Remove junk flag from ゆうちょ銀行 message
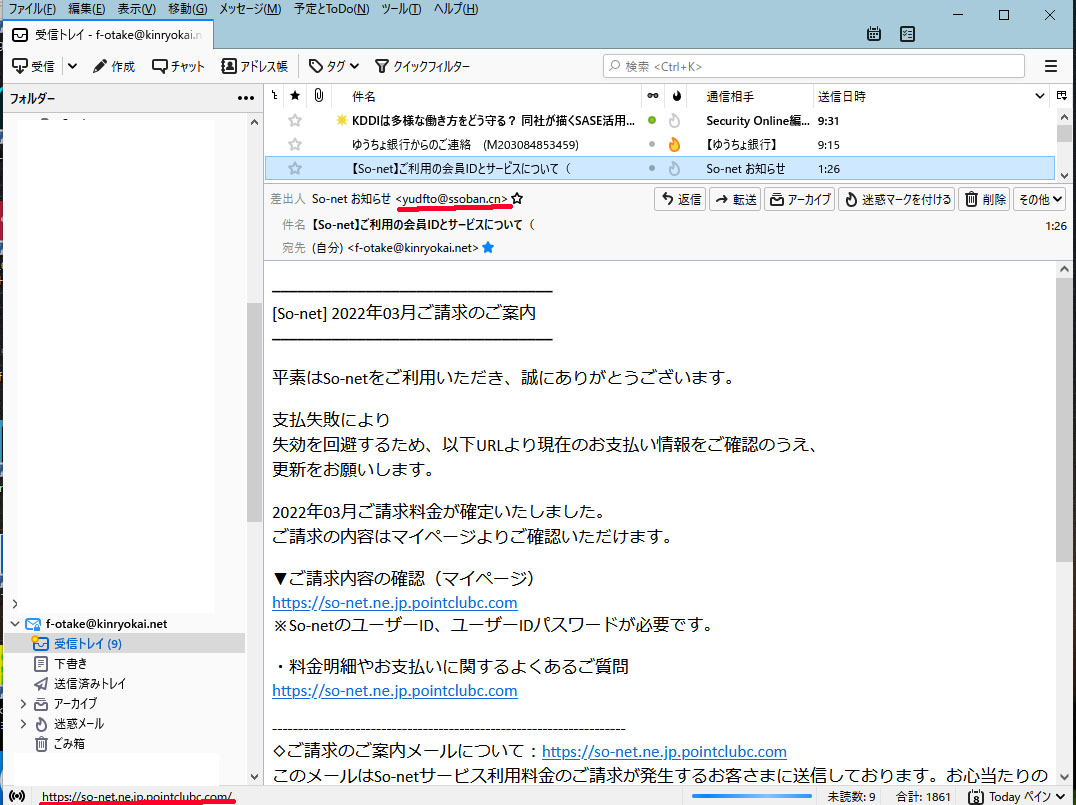The height and width of the screenshot is (805, 1076). point(675,144)
